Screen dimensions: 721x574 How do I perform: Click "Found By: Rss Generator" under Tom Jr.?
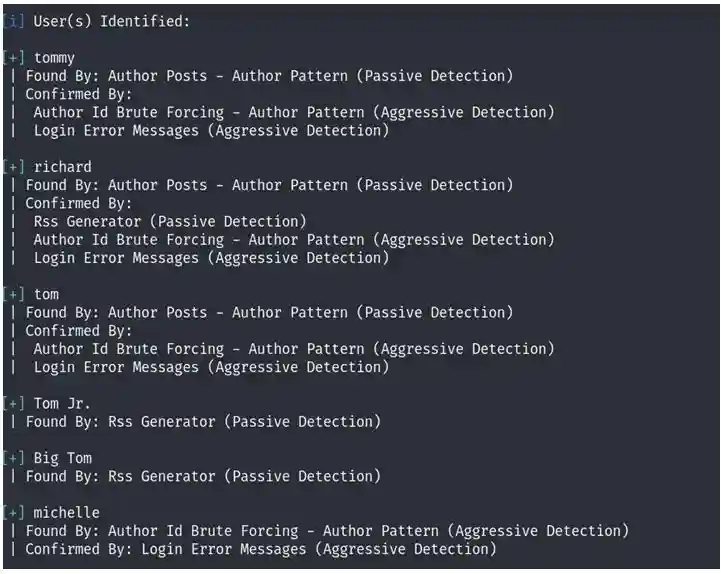coord(203,422)
